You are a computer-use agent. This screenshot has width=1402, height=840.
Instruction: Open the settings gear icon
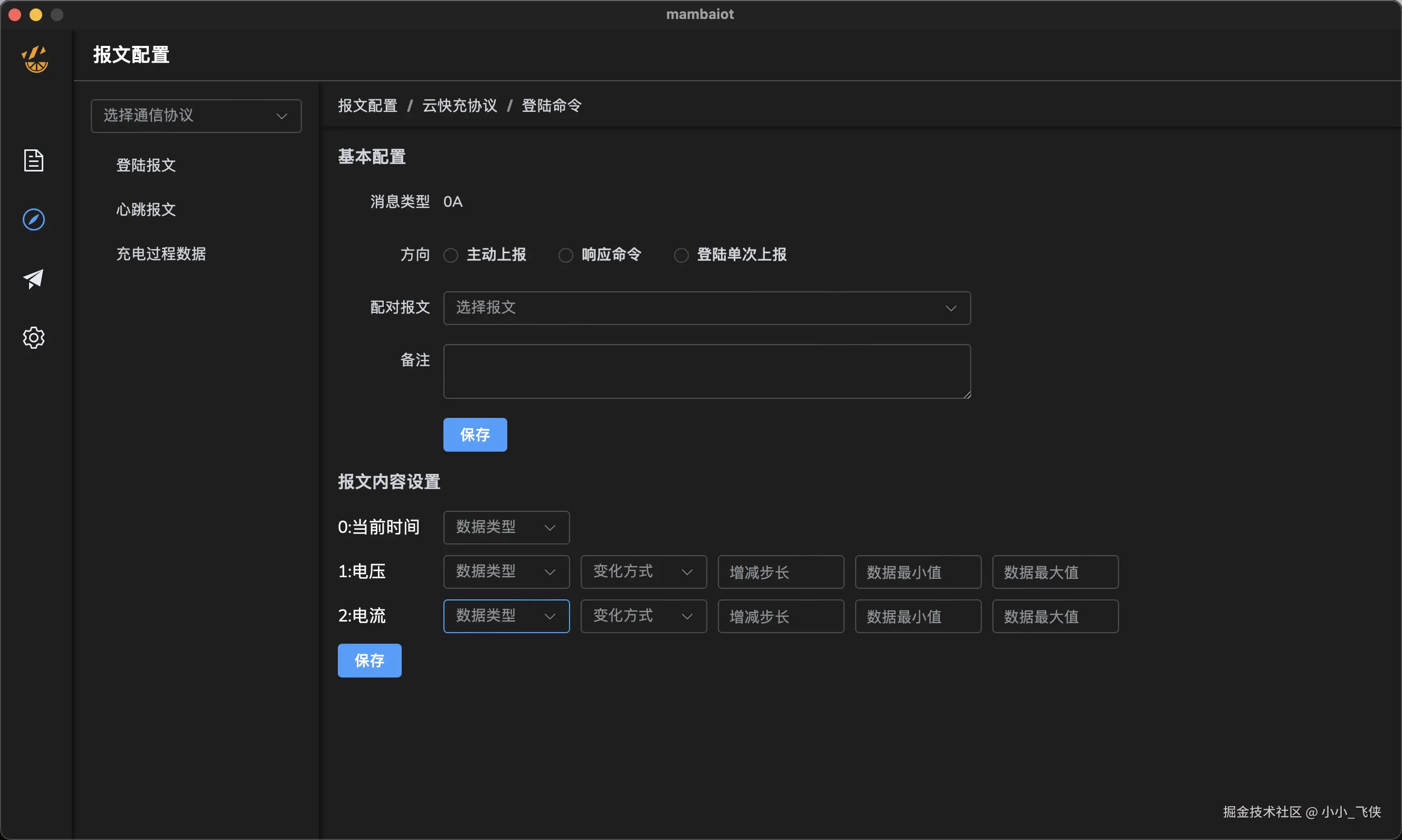[x=34, y=337]
